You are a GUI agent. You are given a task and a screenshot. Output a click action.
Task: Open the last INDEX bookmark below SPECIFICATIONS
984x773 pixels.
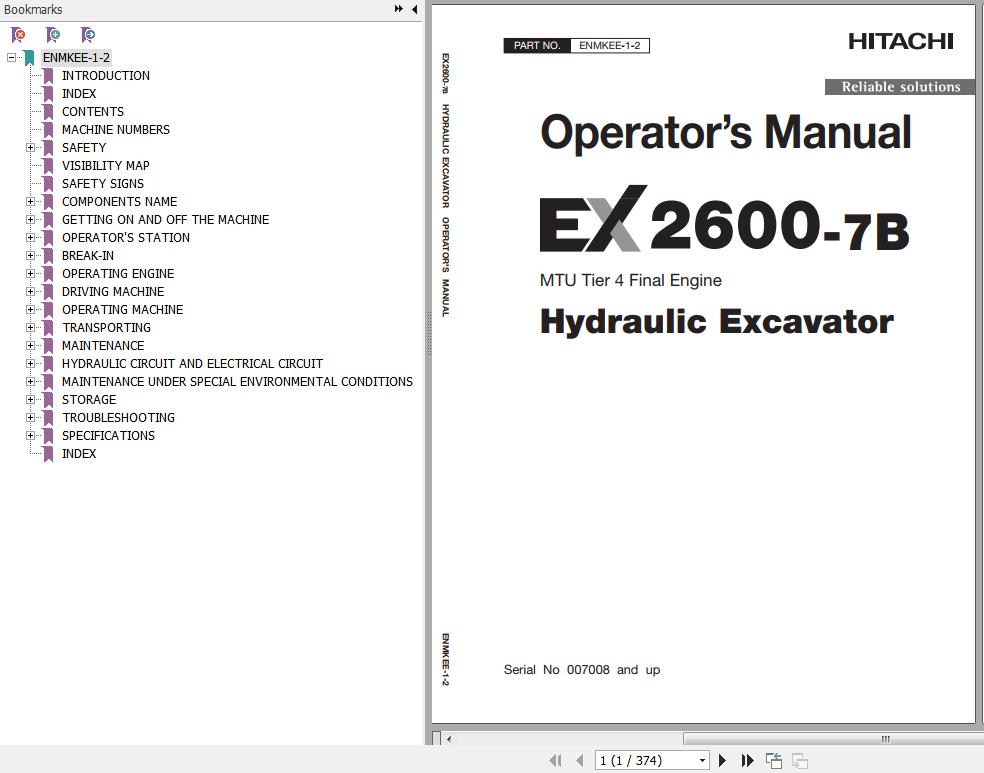point(79,454)
